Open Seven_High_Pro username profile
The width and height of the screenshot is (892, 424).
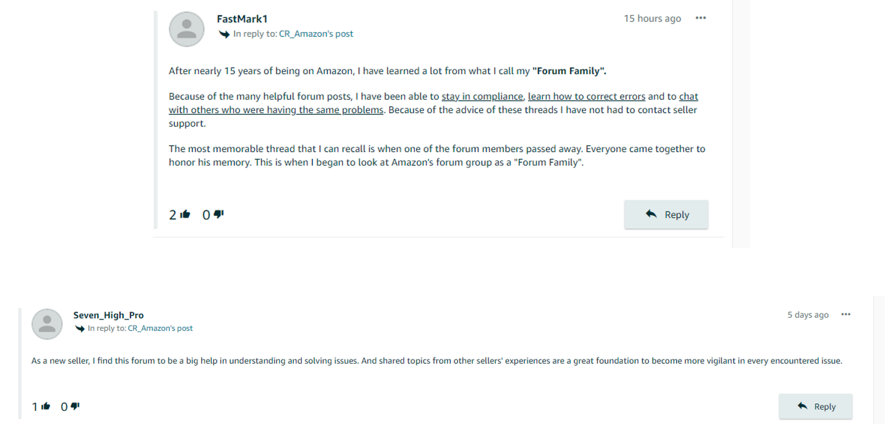pos(109,315)
